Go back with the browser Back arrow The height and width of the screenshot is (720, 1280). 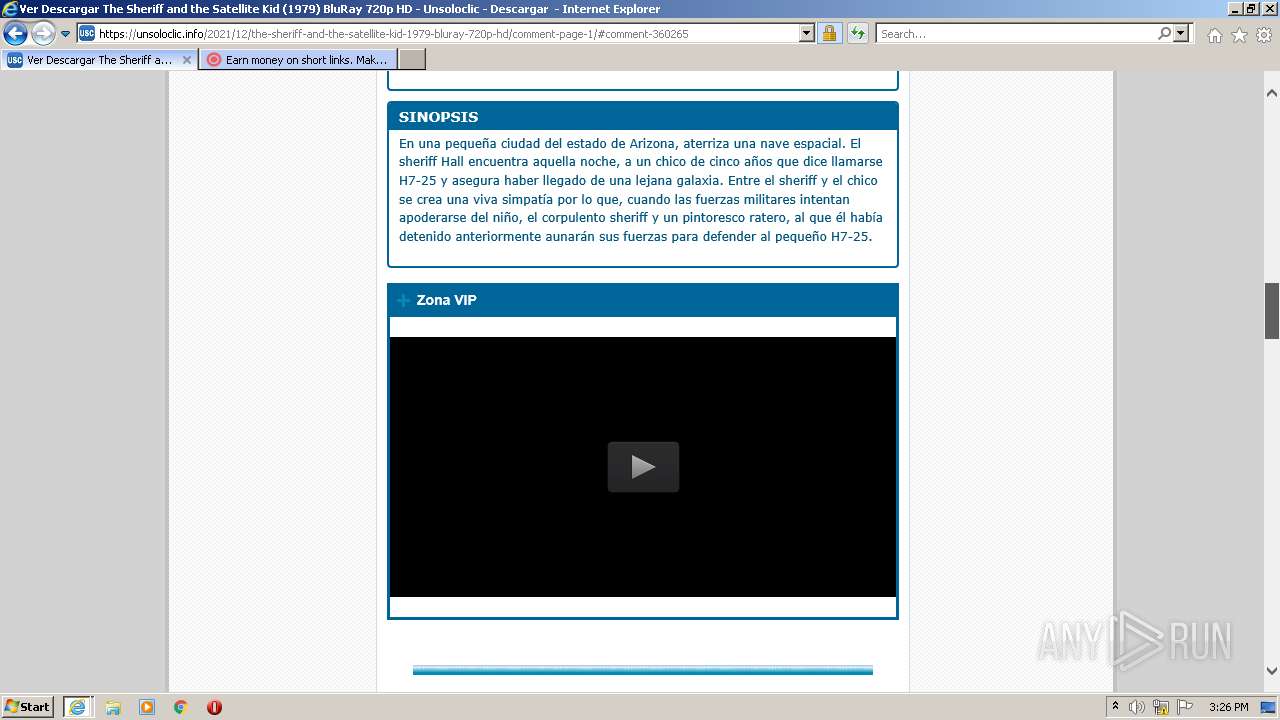[15, 34]
